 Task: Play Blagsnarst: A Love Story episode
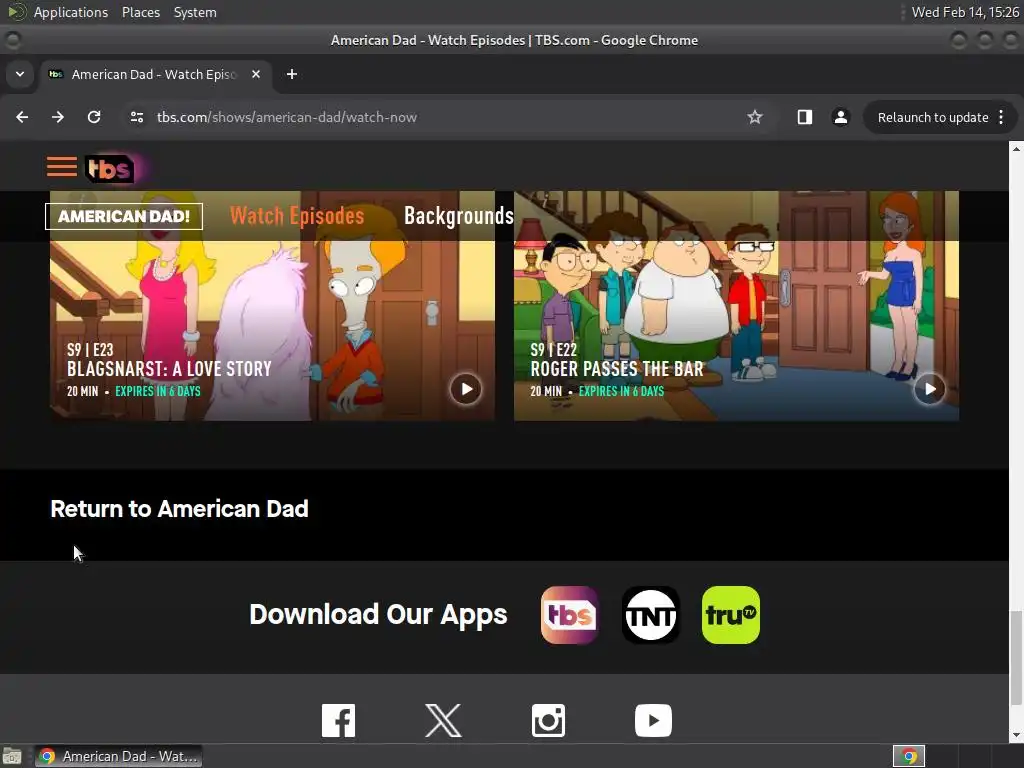[x=466, y=389]
